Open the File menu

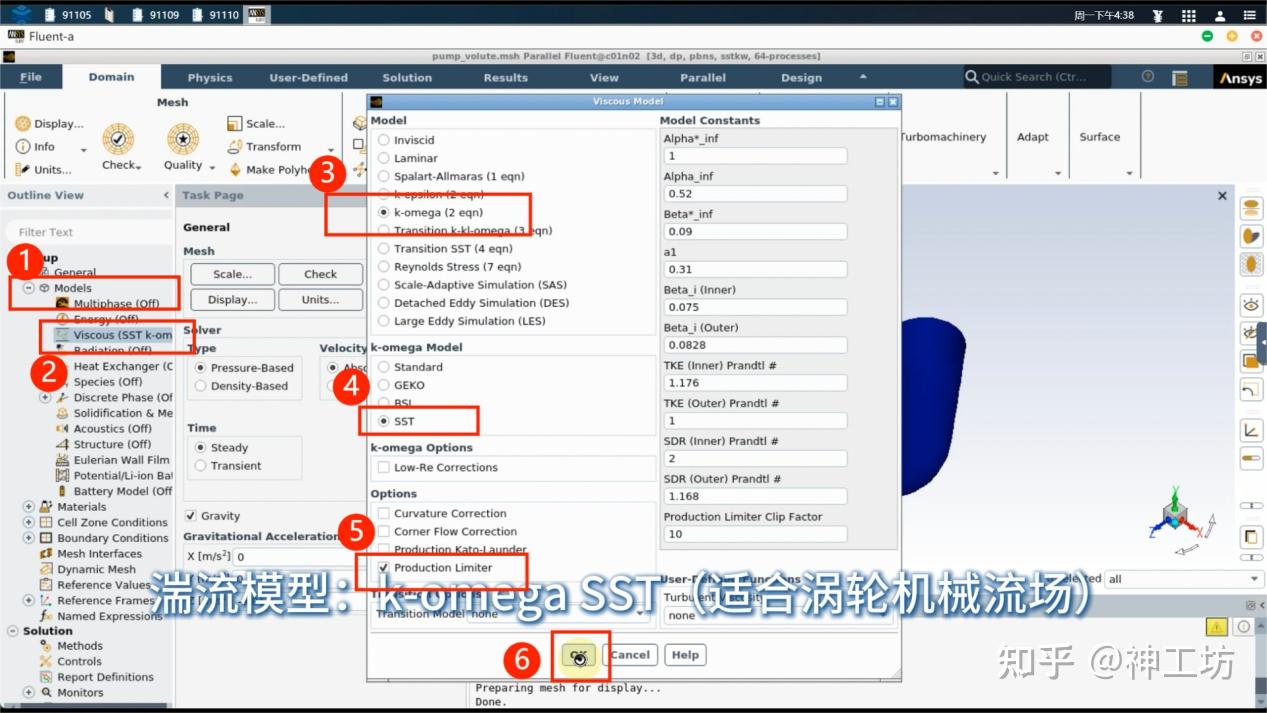click(31, 77)
